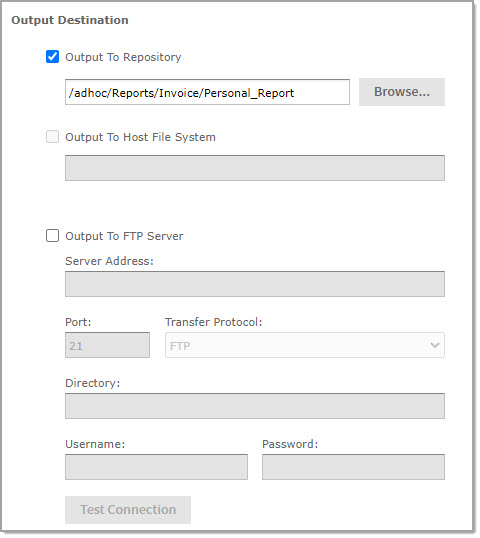Open the Transfer Protocol dropdown
This screenshot has height=538, width=480.
305,345
